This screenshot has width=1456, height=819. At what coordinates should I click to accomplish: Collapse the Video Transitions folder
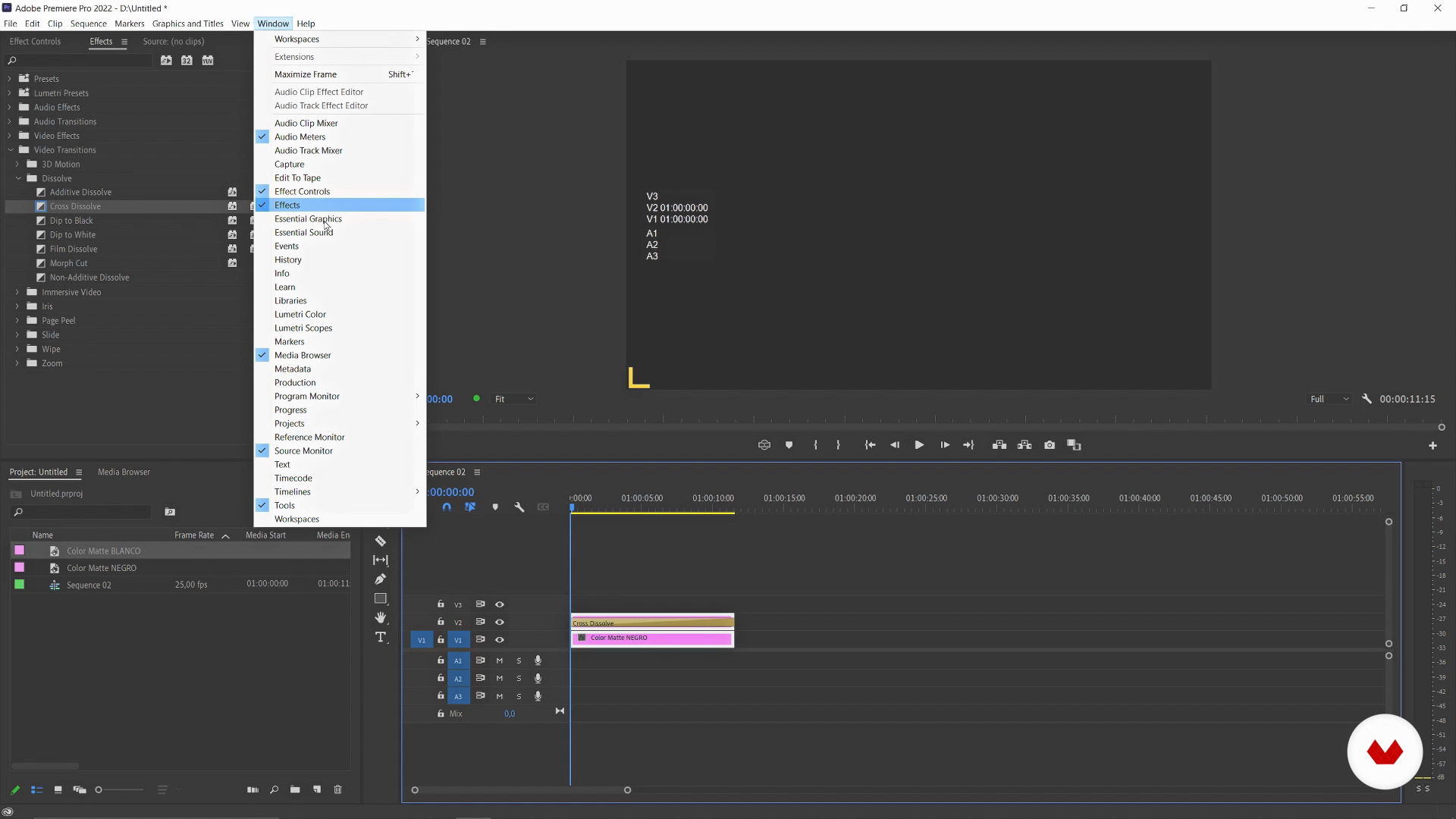pyautogui.click(x=10, y=150)
